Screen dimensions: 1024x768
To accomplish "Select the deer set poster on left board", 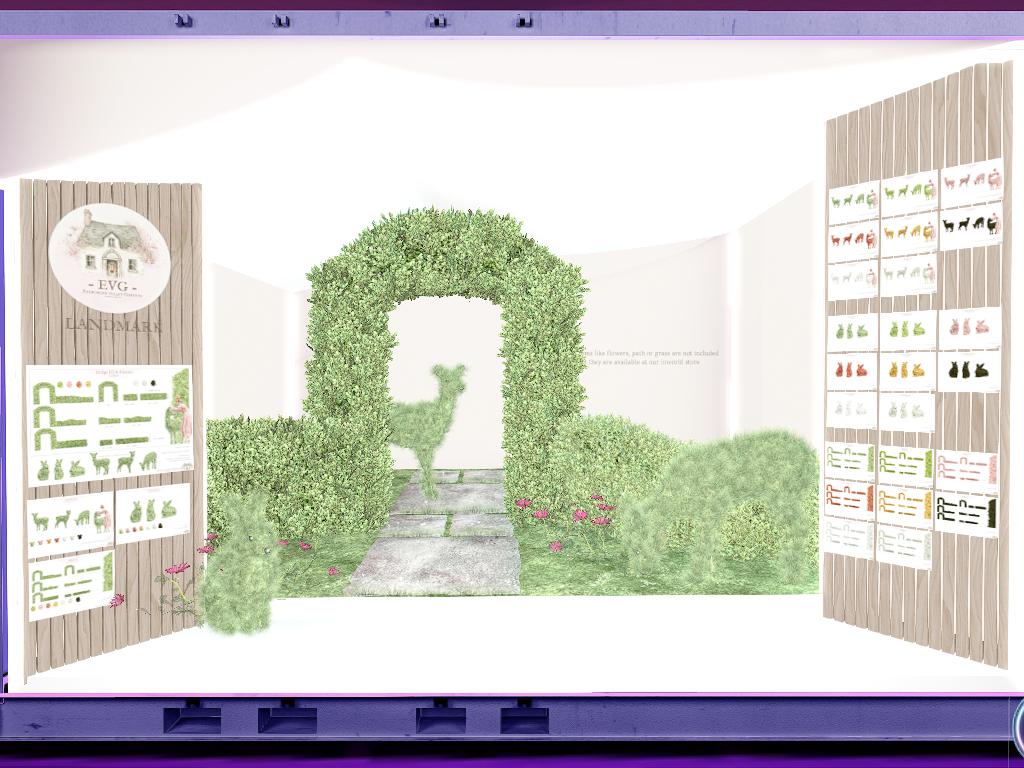I will pos(70,522).
